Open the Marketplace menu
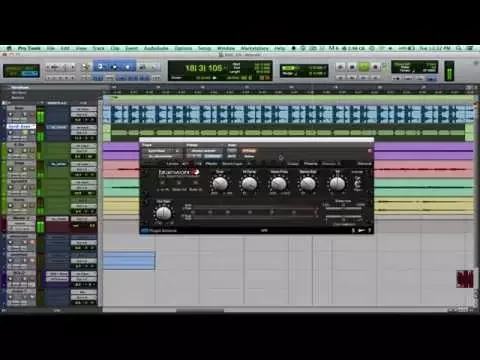 tap(255, 48)
